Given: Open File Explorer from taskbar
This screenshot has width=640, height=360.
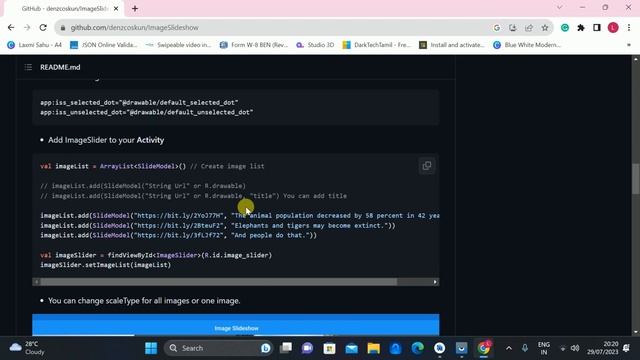Looking at the screenshot, I should click(373, 348).
